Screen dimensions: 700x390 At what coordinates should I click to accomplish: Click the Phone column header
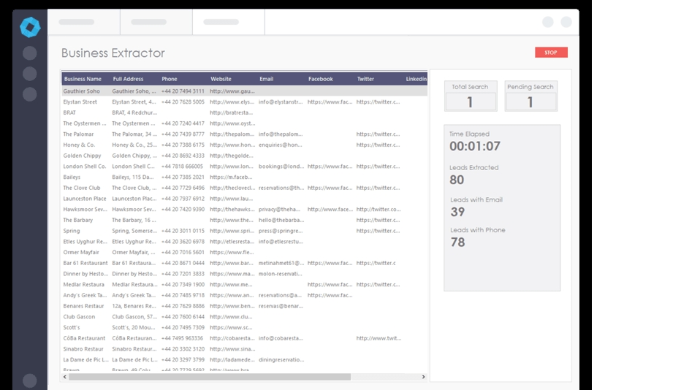(169, 79)
